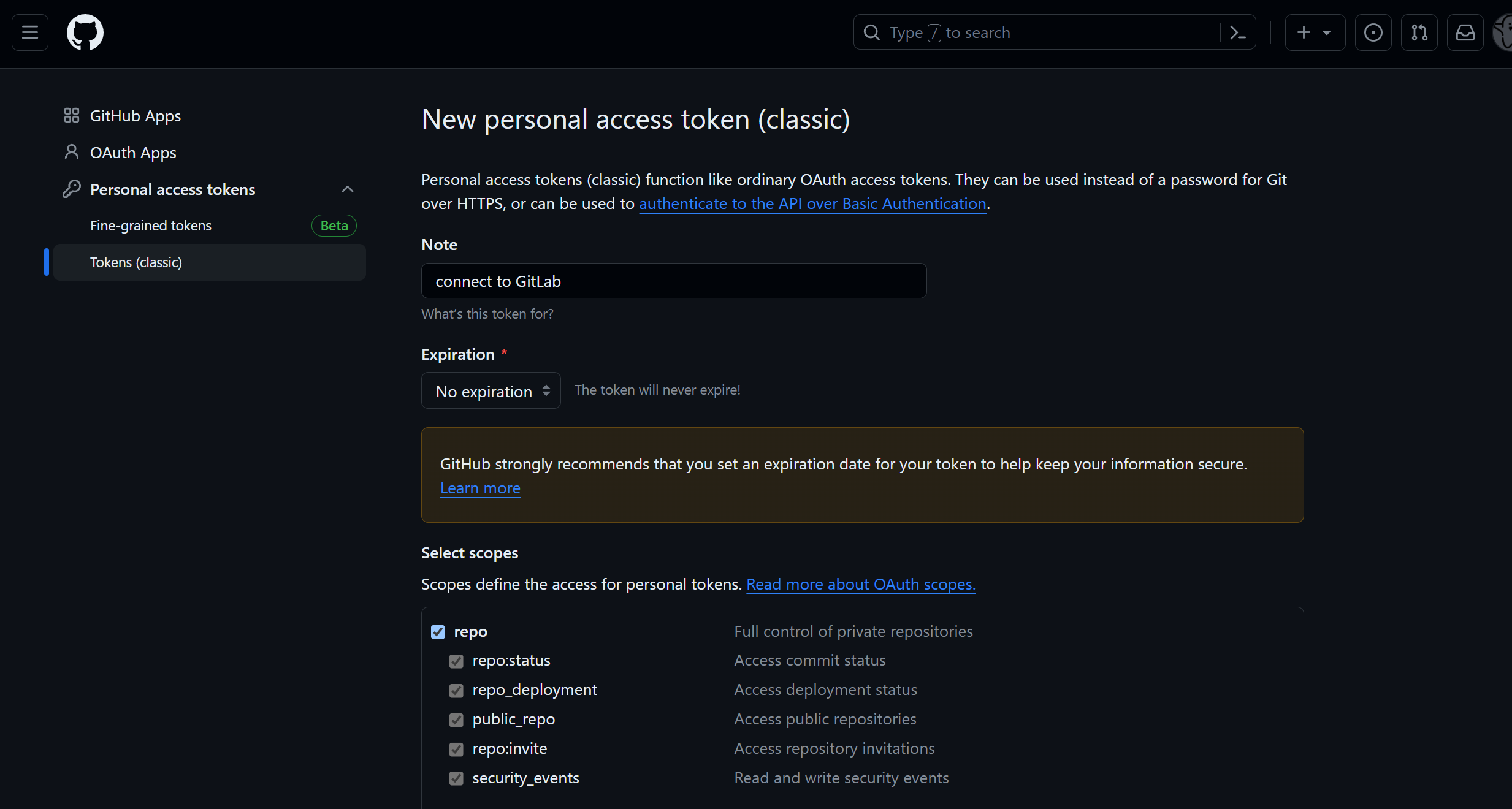Collapse the Personal access tokens section

coord(347,189)
